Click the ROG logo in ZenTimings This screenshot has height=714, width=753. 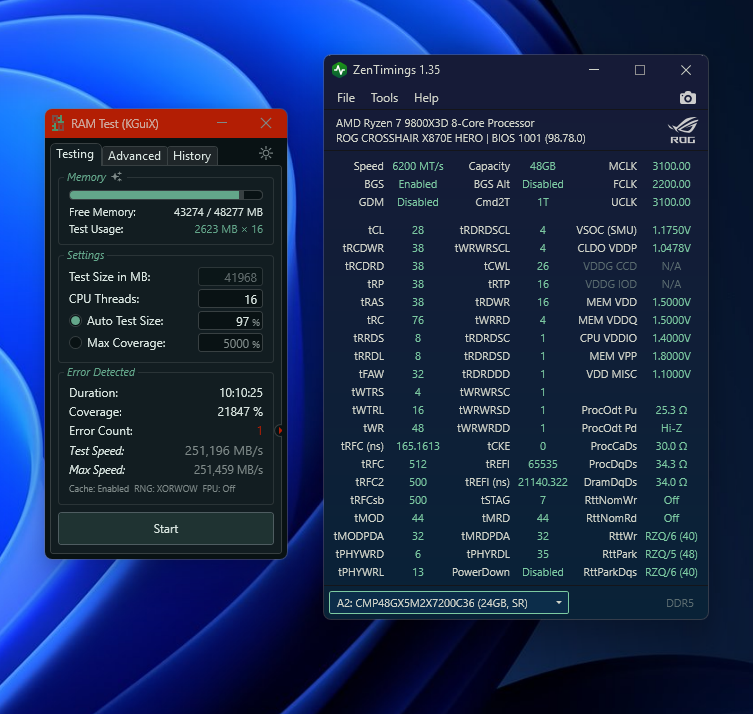[682, 131]
